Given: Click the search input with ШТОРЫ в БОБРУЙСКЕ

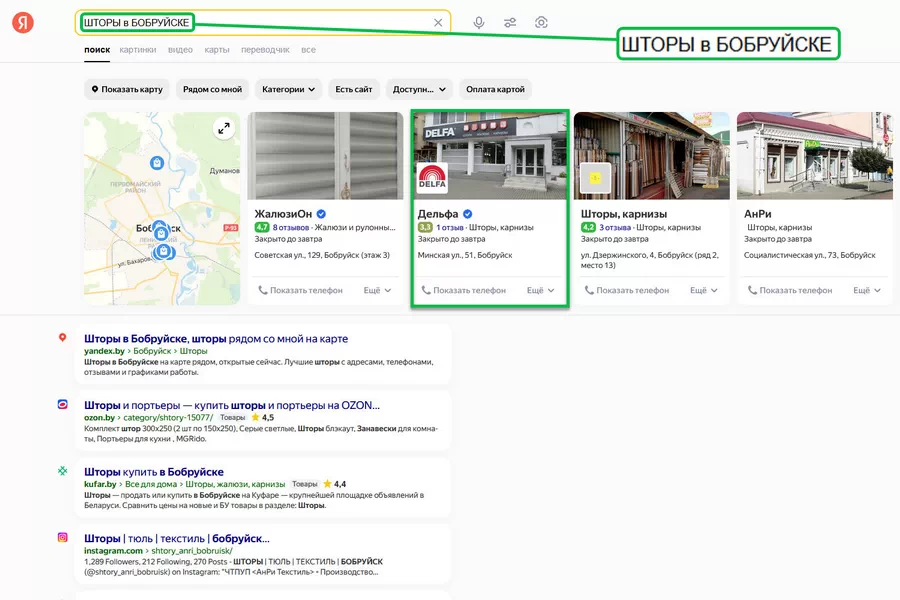Looking at the screenshot, I should click(x=262, y=22).
